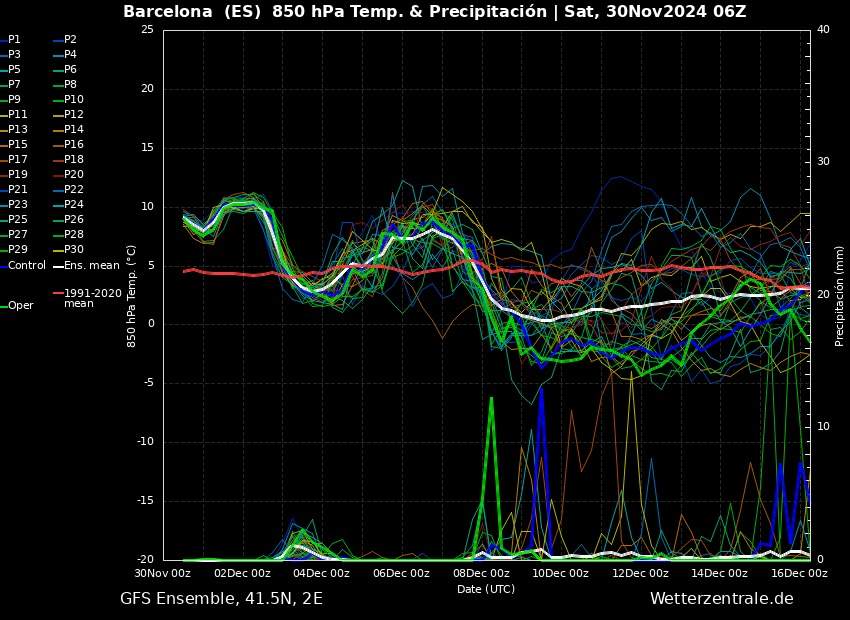Click the GFS Ensemble, 41.5N, 2E caption
The width and height of the screenshot is (850, 620).
click(x=221, y=599)
